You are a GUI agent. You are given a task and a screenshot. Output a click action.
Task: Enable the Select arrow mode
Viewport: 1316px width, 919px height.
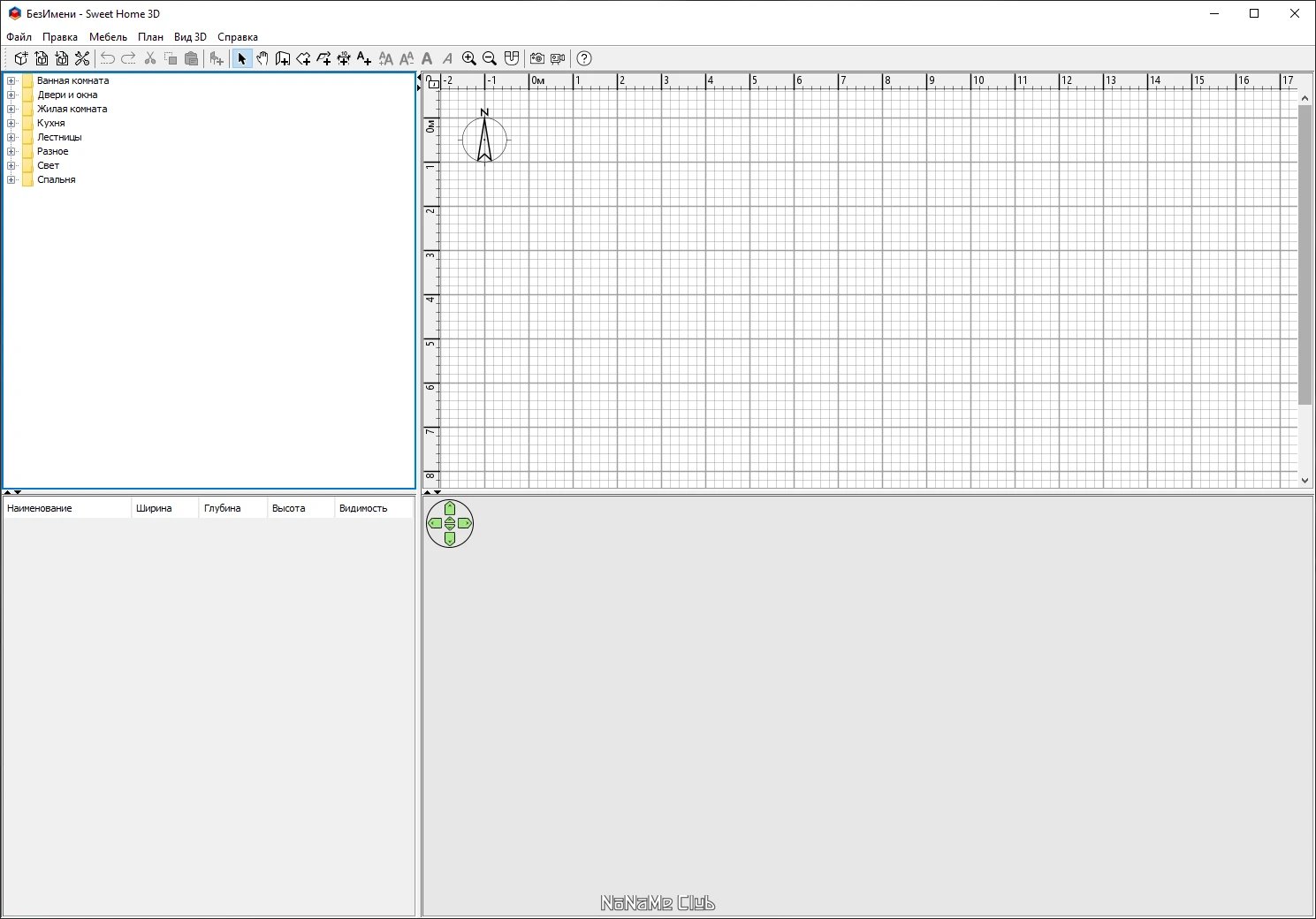click(241, 58)
